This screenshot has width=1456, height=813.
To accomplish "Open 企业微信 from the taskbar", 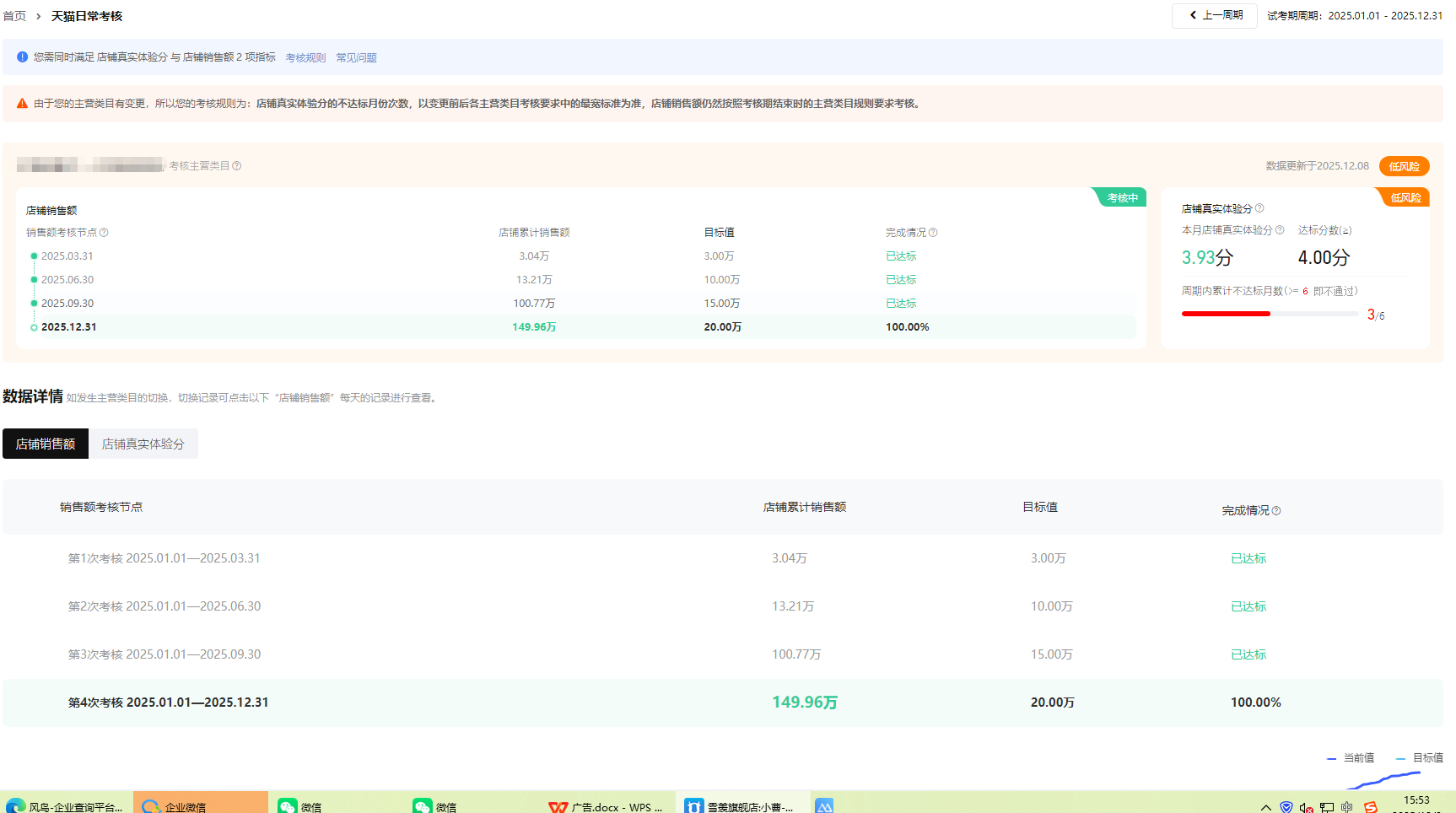I will pos(200,806).
